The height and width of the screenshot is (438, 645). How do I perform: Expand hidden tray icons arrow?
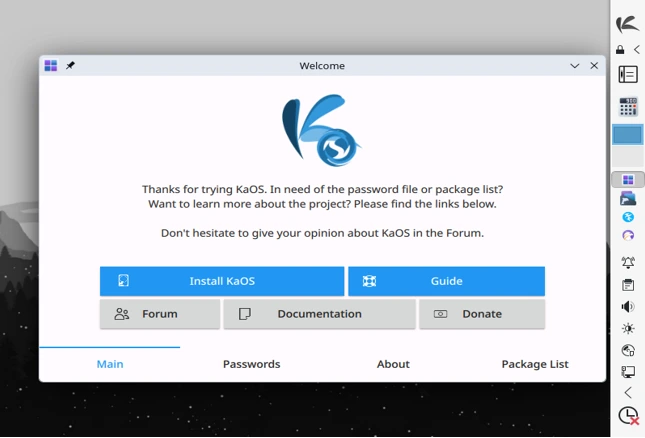click(628, 393)
